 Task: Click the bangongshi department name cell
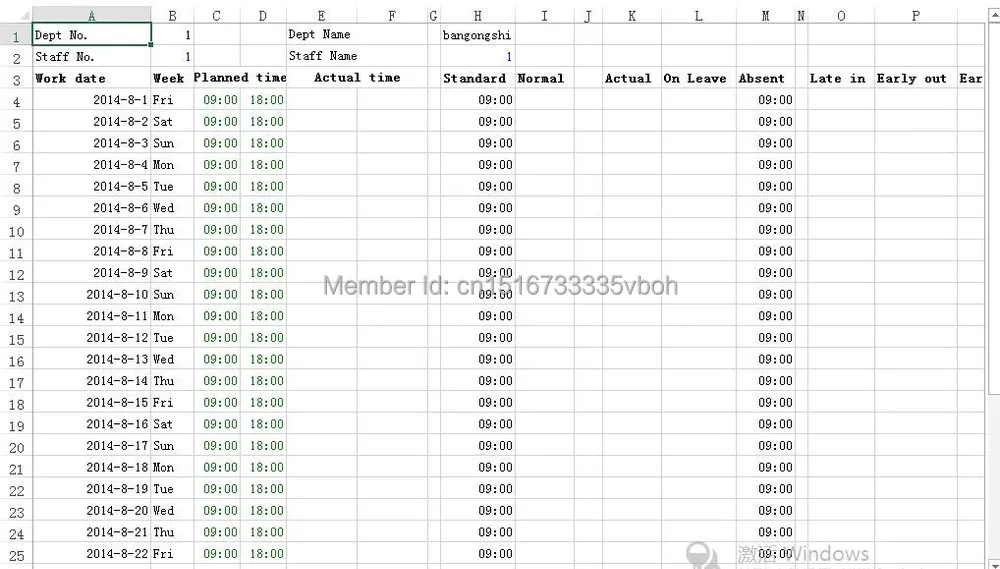tap(477, 35)
